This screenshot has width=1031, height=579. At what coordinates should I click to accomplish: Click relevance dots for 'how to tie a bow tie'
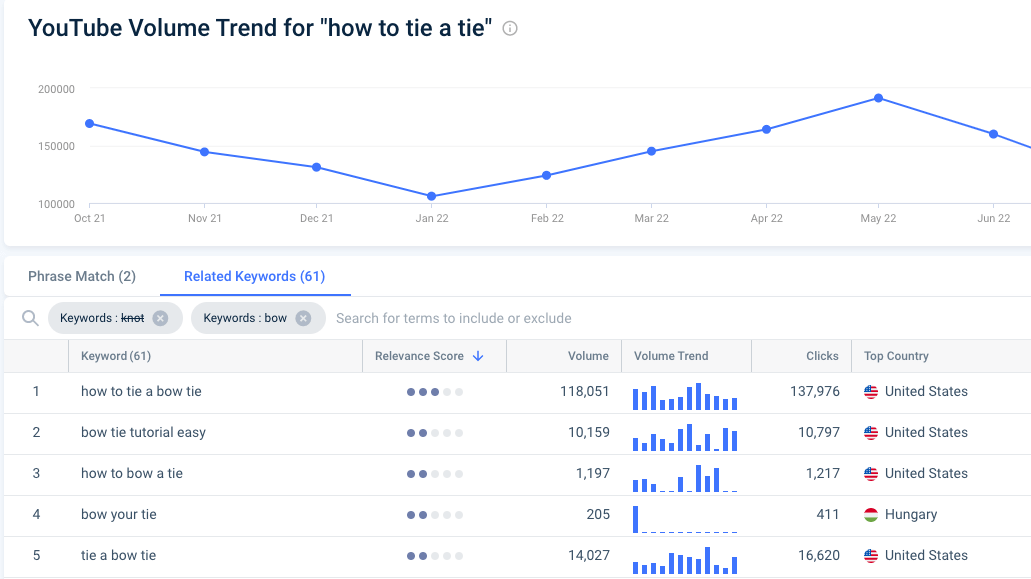point(434,392)
